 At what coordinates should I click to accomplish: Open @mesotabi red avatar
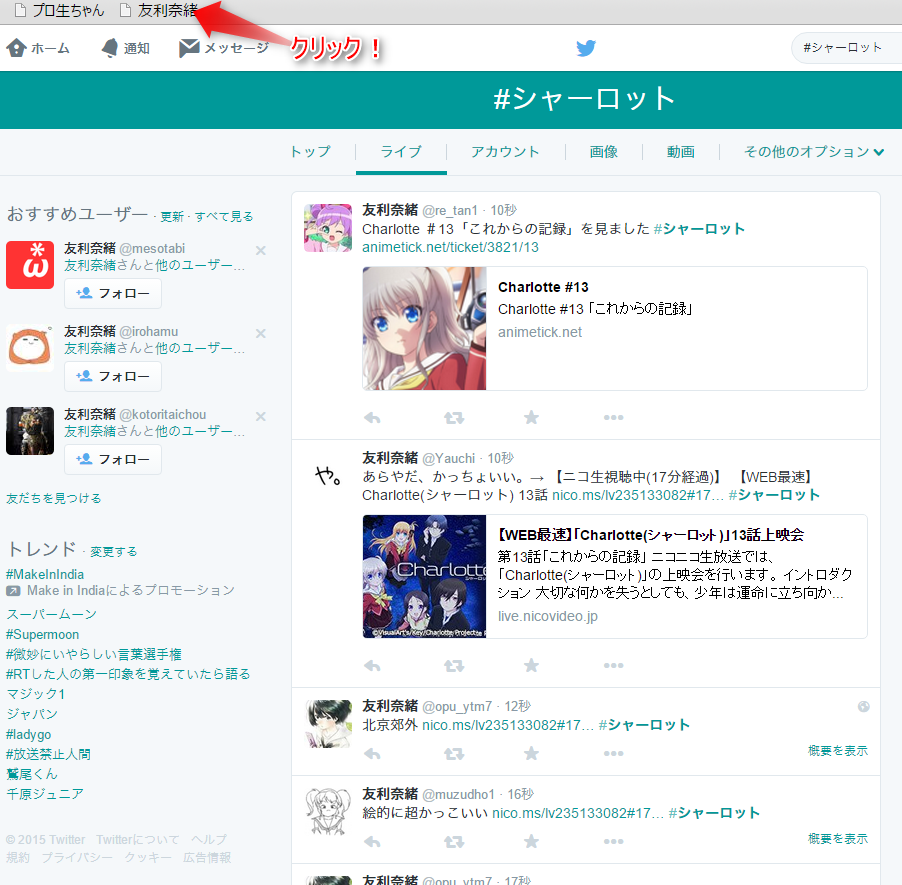(30, 265)
